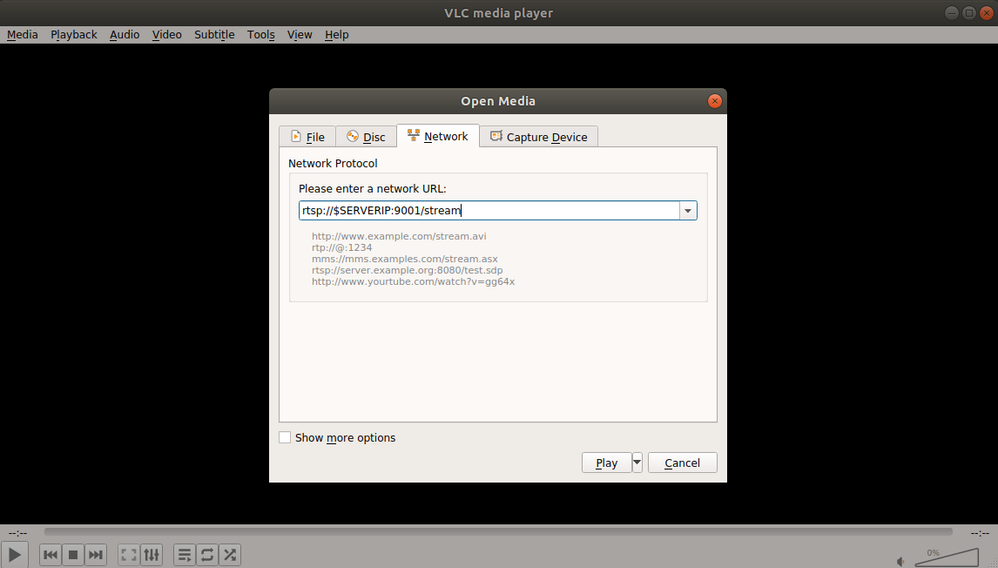Skip to next media track
The width and height of the screenshot is (998, 568).
(95, 555)
